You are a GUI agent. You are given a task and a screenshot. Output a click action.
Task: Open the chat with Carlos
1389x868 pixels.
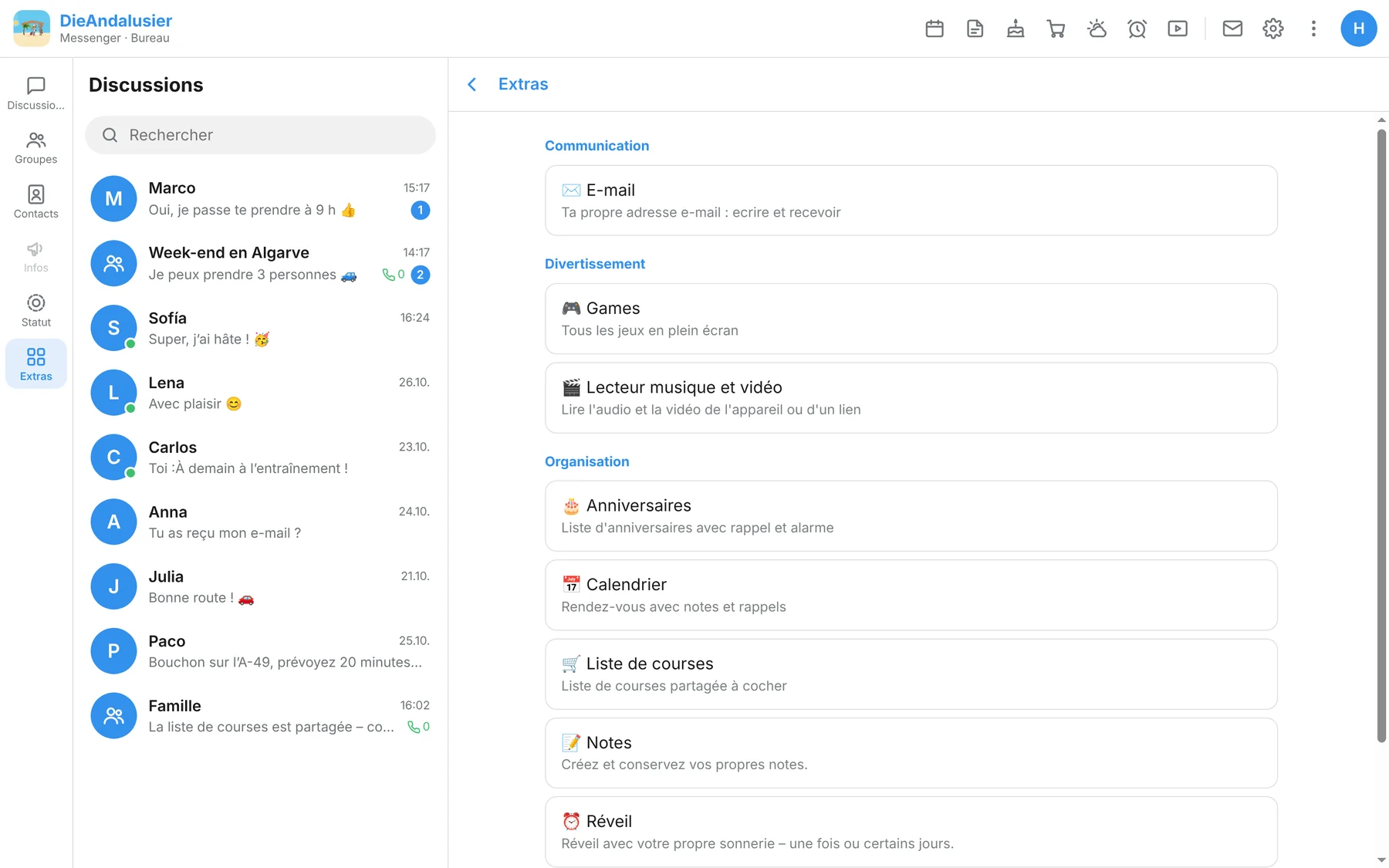point(260,458)
